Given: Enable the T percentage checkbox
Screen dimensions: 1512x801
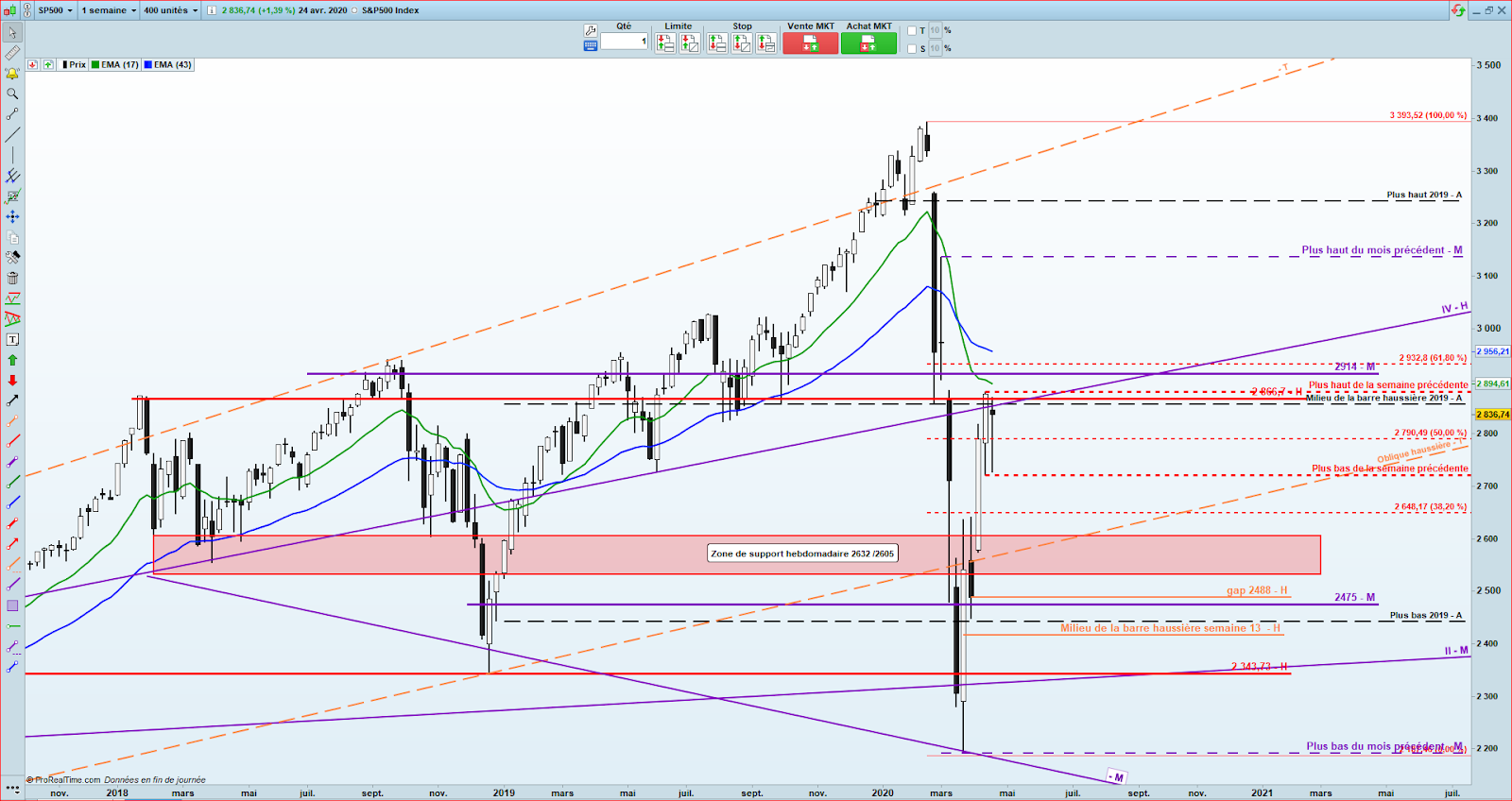Looking at the screenshot, I should point(912,31).
